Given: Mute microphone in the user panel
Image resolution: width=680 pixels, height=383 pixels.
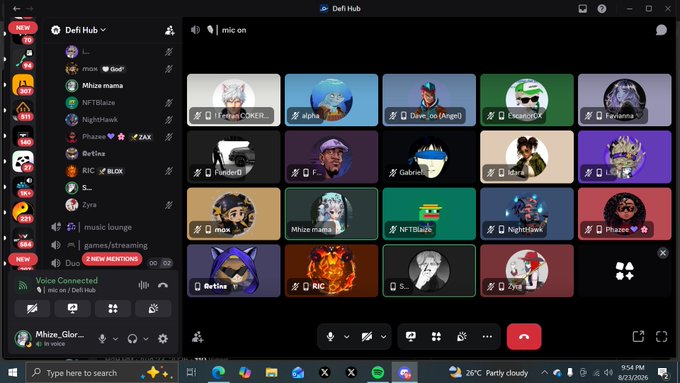Looking at the screenshot, I should (x=102, y=339).
